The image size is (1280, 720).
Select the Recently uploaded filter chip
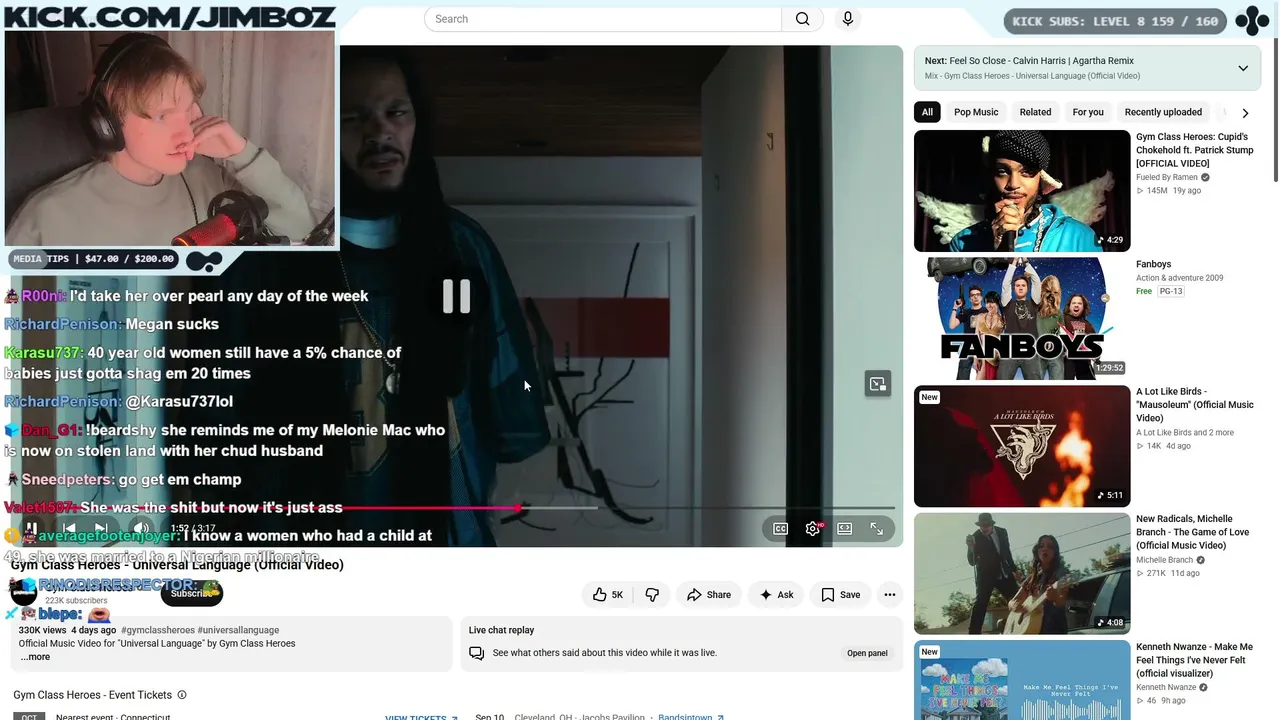click(1163, 112)
